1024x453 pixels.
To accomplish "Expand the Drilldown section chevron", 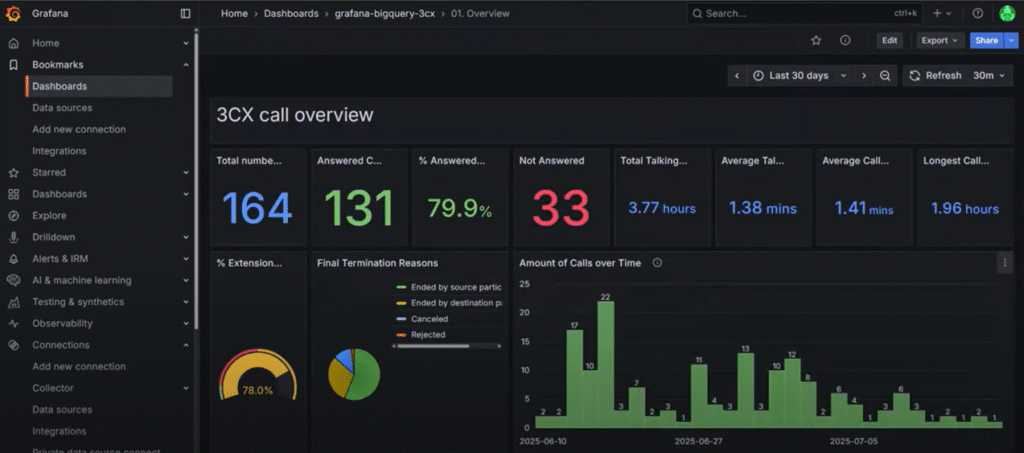I will click(x=186, y=237).
